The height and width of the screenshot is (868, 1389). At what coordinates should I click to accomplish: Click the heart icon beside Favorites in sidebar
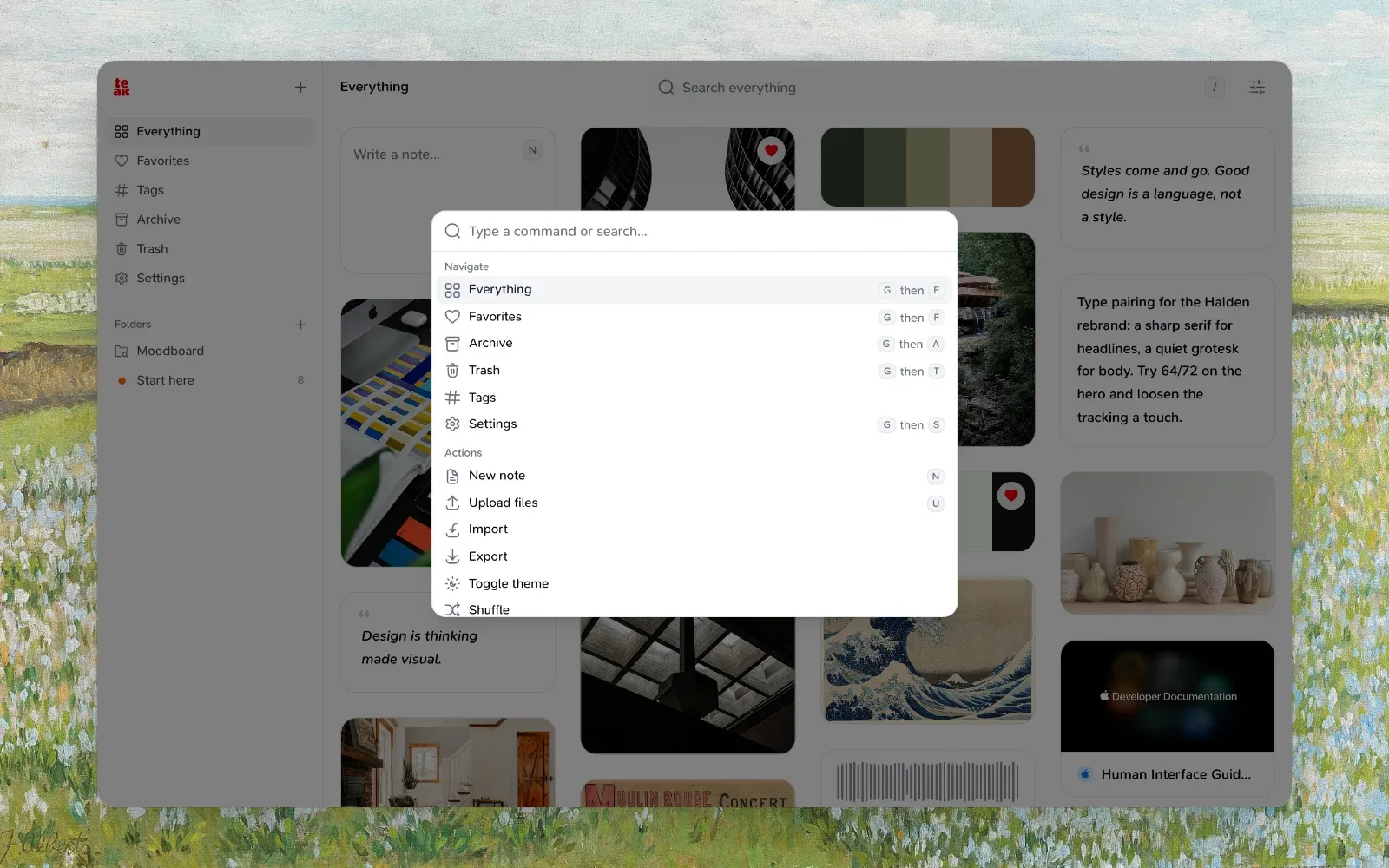click(122, 161)
